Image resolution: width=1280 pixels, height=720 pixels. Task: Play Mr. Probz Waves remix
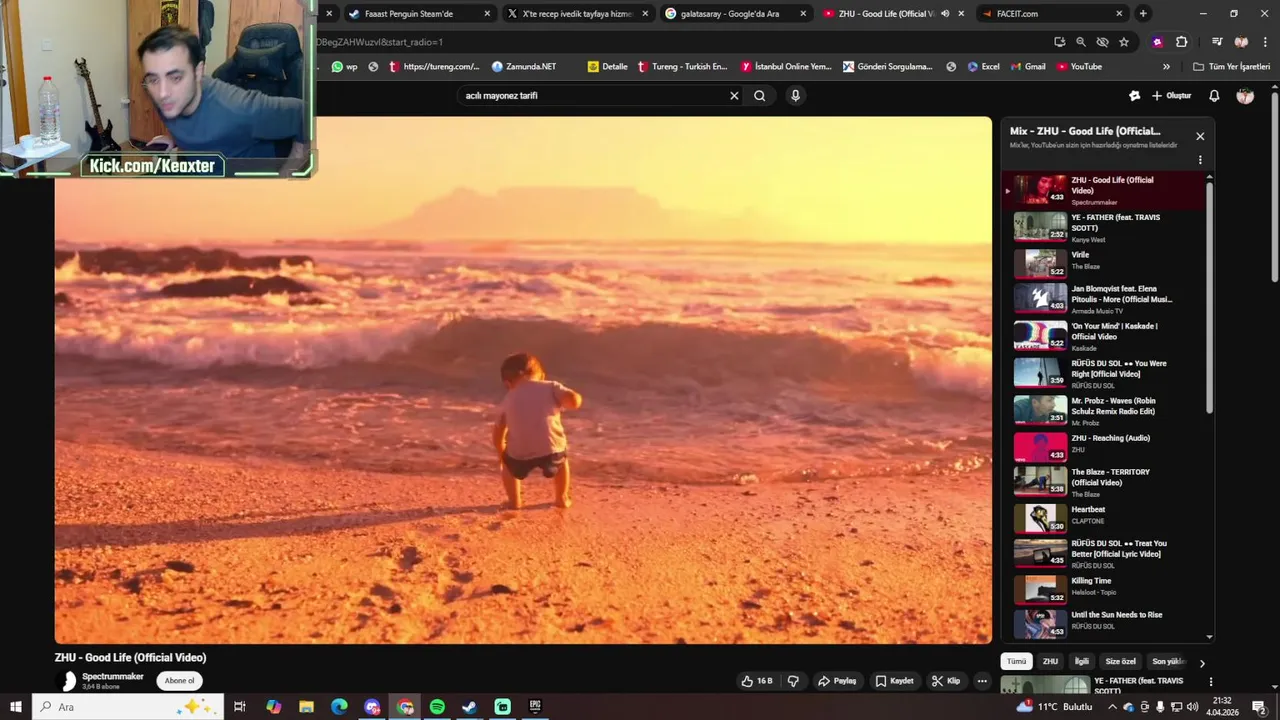[1105, 410]
